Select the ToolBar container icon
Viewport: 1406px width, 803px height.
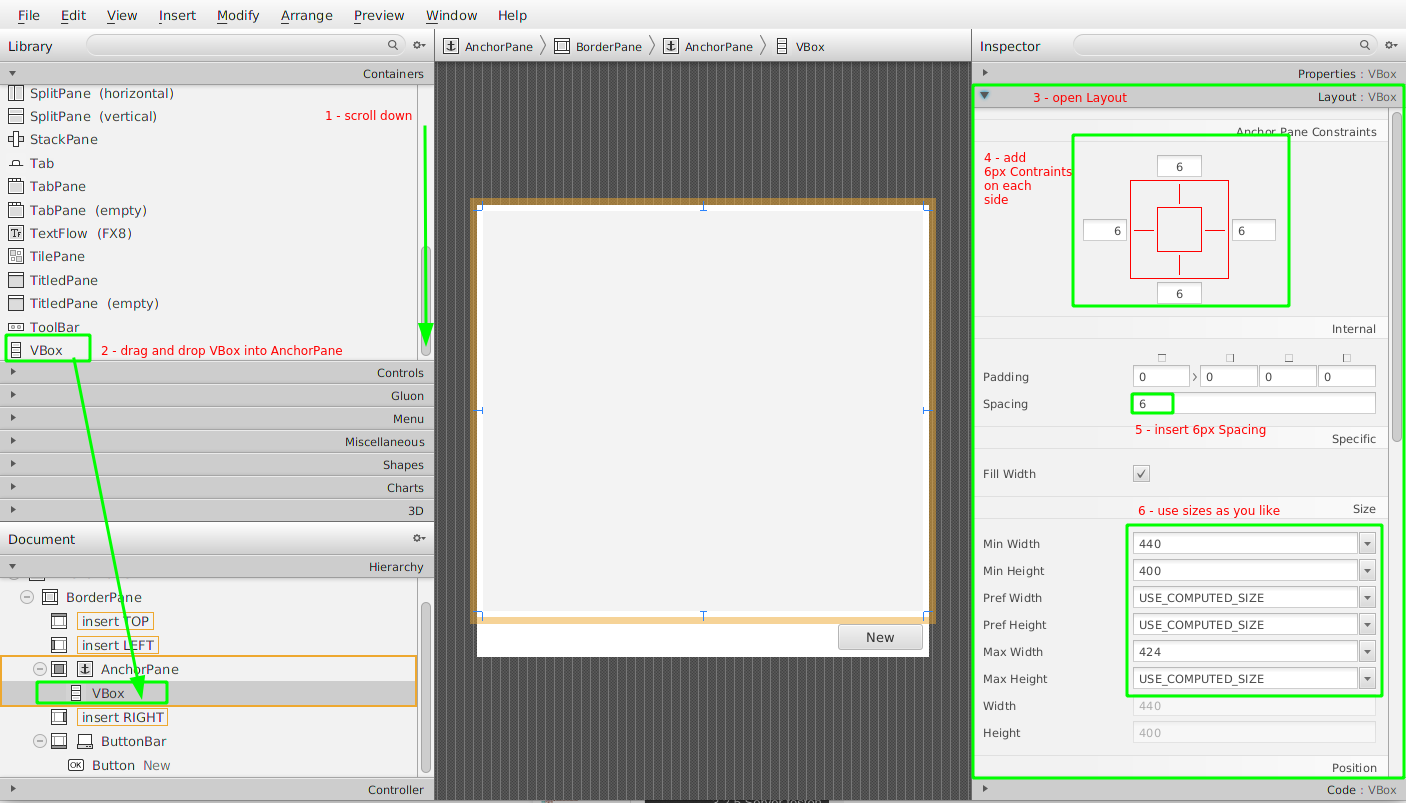pos(15,327)
